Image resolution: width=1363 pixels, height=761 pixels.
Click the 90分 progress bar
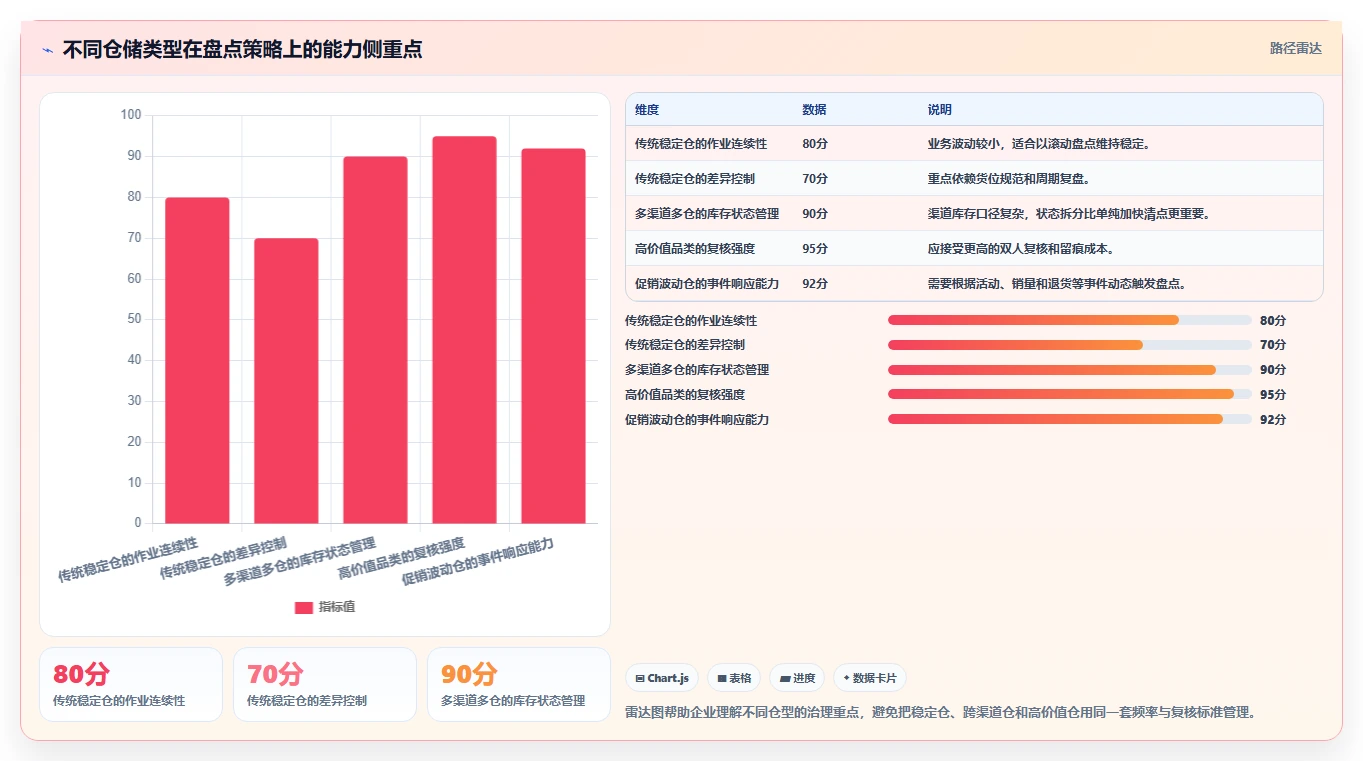(x=1070, y=370)
